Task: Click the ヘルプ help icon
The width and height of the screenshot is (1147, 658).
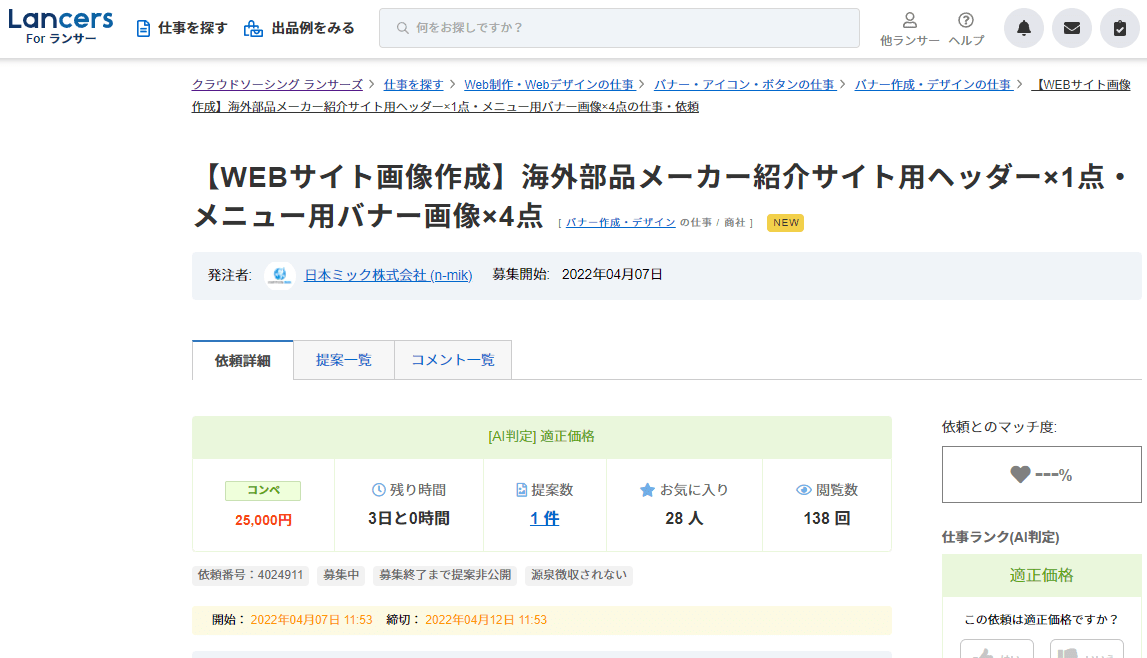Action: (x=965, y=21)
